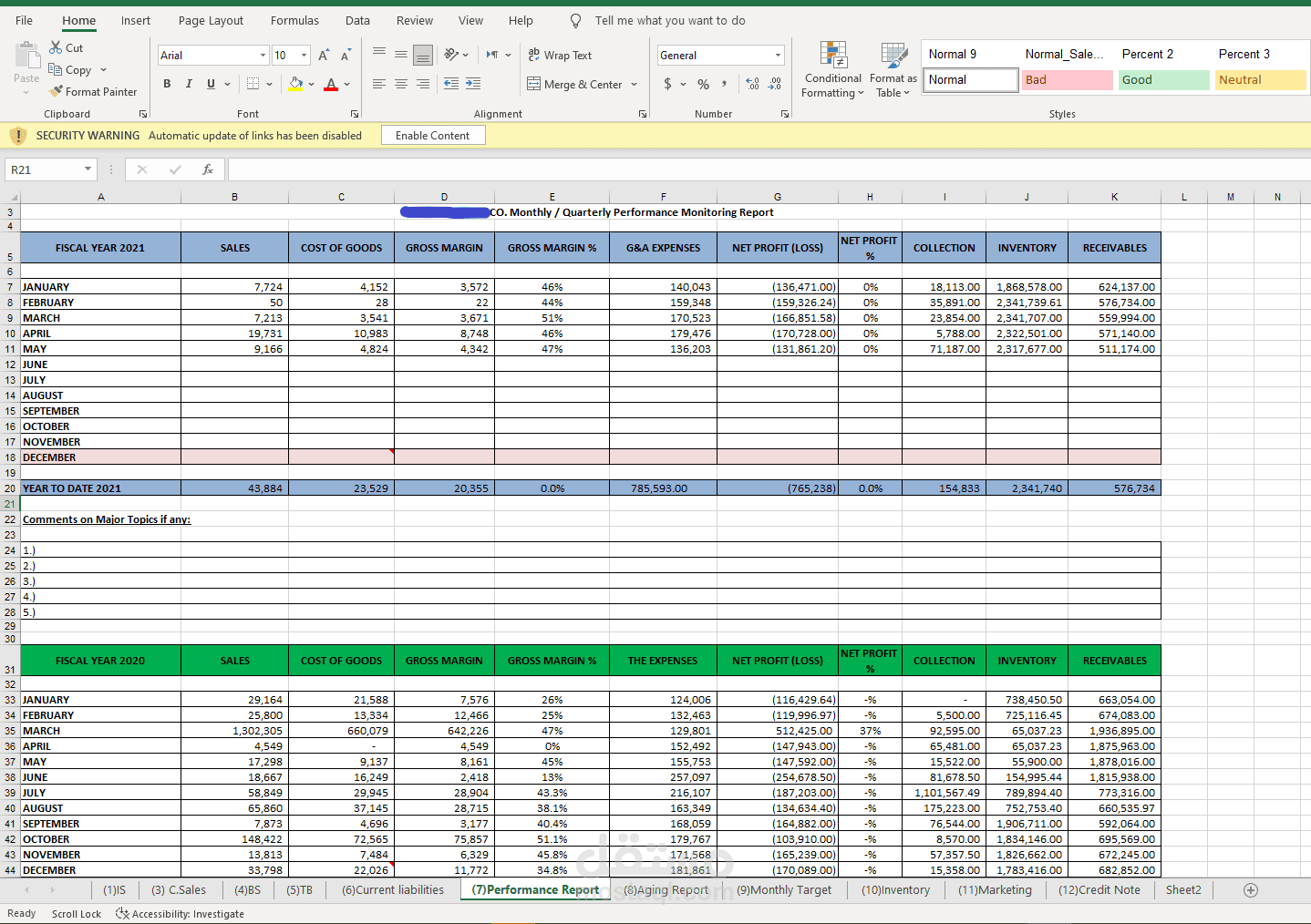Screen dimensions: 1311x924
Task: Switch to the Formulas tab
Action: 294,20
